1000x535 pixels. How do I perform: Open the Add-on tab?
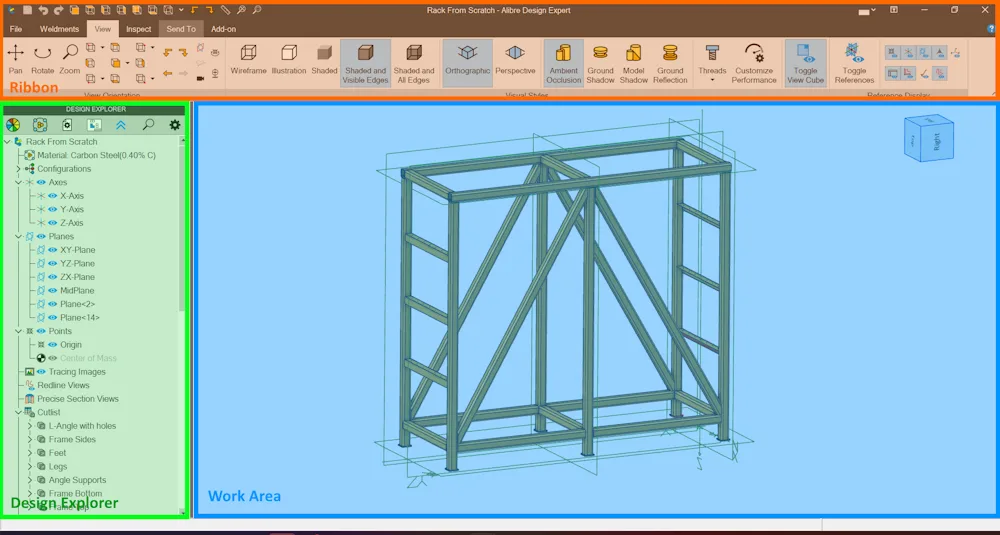(x=223, y=29)
